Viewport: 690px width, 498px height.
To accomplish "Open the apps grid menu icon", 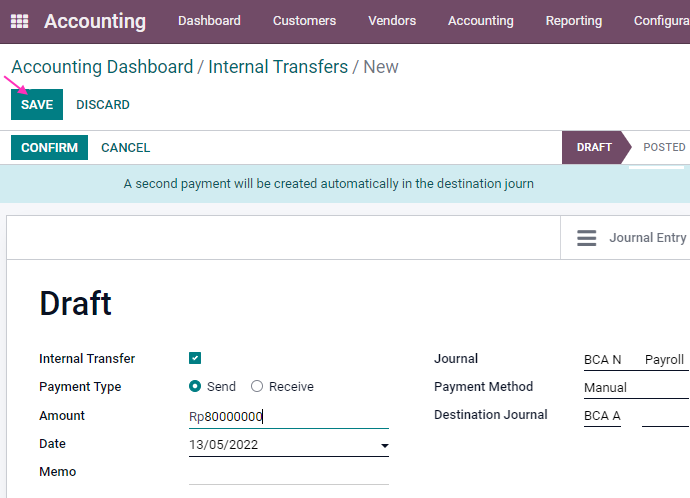I will (x=20, y=21).
